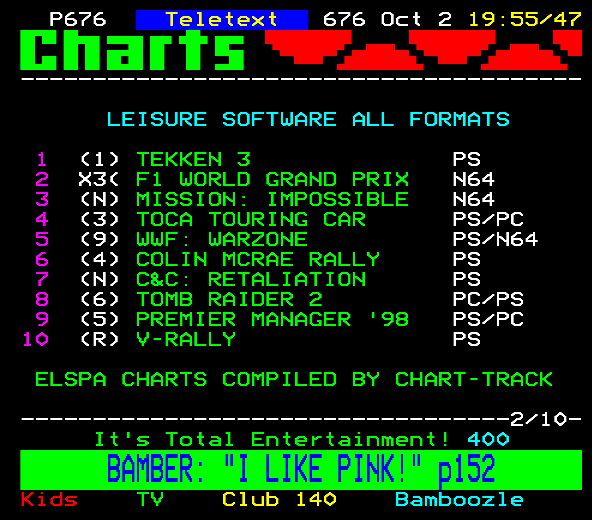Click the P676 page number

[x=78, y=20]
